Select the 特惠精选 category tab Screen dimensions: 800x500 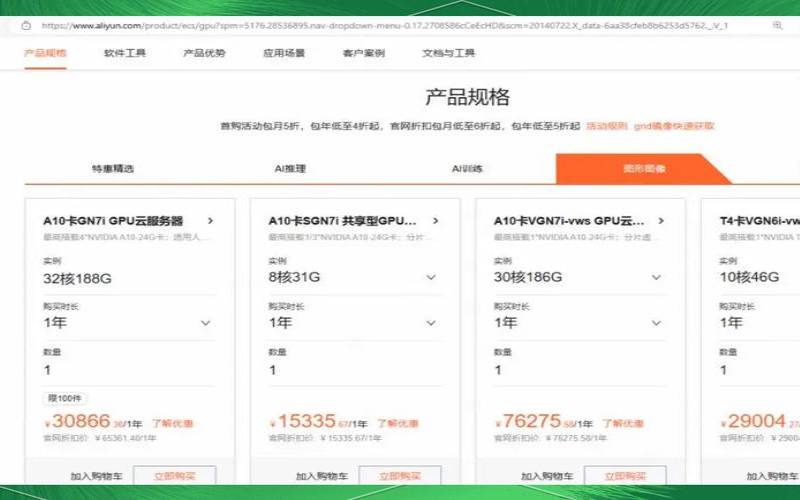click(112, 169)
